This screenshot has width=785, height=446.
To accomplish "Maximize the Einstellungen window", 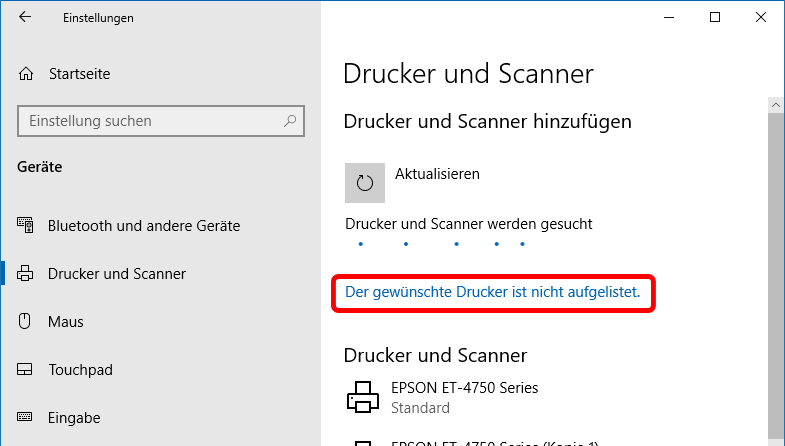I will pos(714,18).
